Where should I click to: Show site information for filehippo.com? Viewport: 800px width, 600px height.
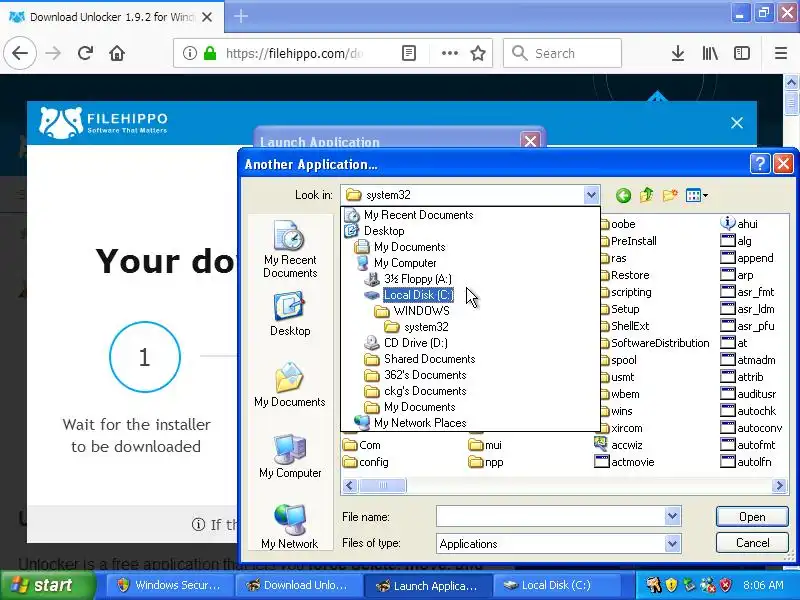point(190,53)
